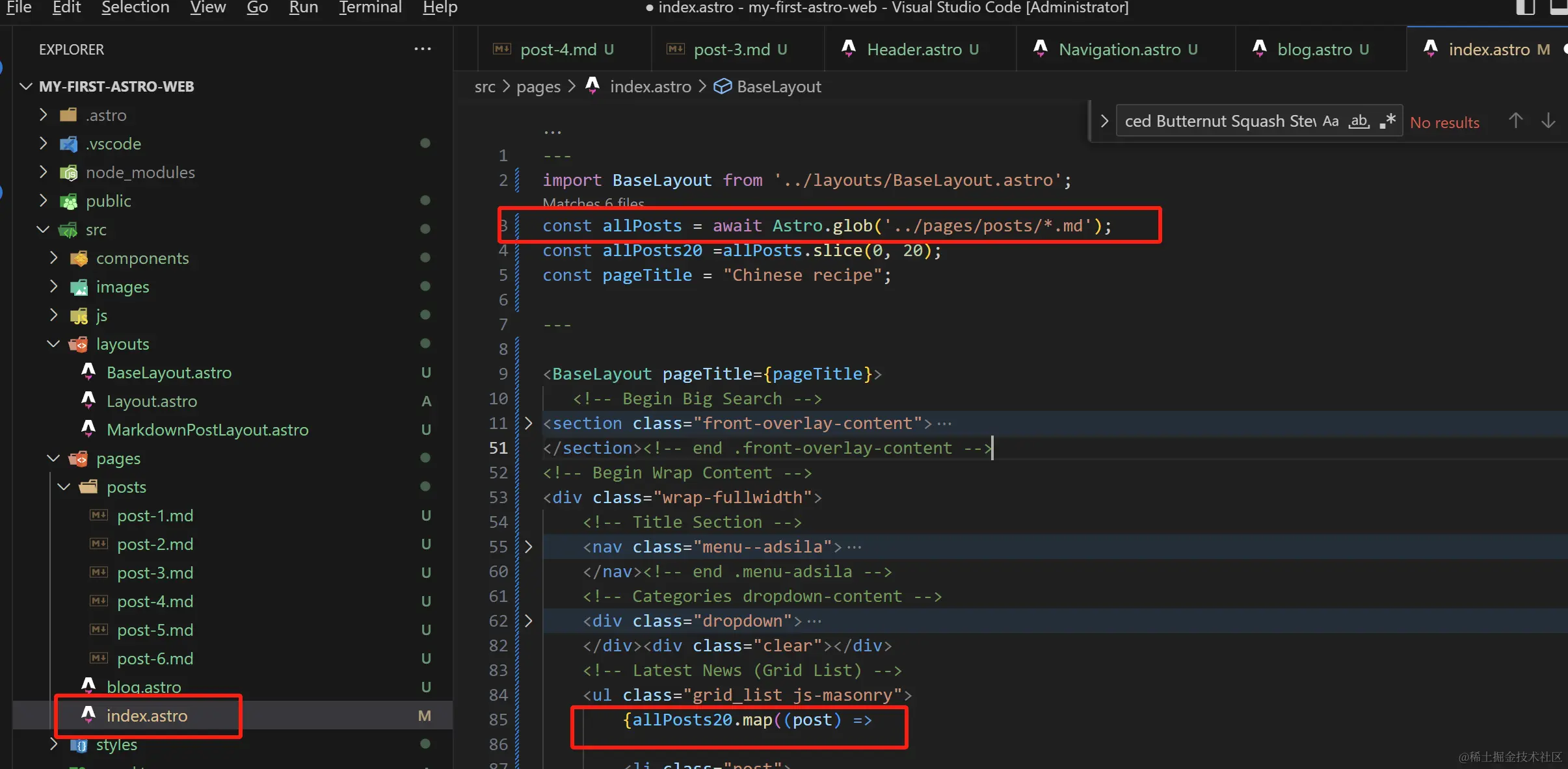Click the BaseLayout symbol in the breadcrumb
Image resolution: width=1568 pixels, height=769 pixels.
pos(778,86)
